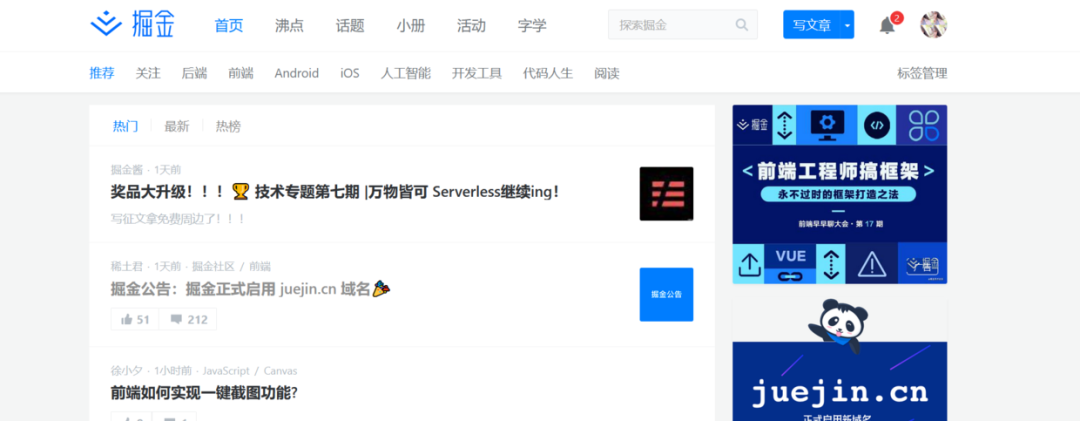Open the 前端如何实现一键截图功能 article
Screen dimensions: 1080x421
tap(204, 393)
